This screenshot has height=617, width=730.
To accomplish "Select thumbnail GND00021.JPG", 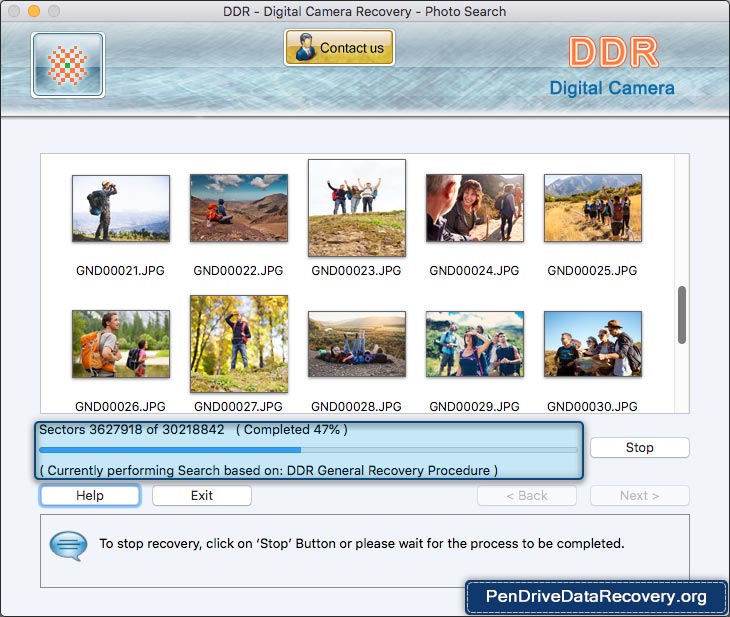I will (x=120, y=209).
